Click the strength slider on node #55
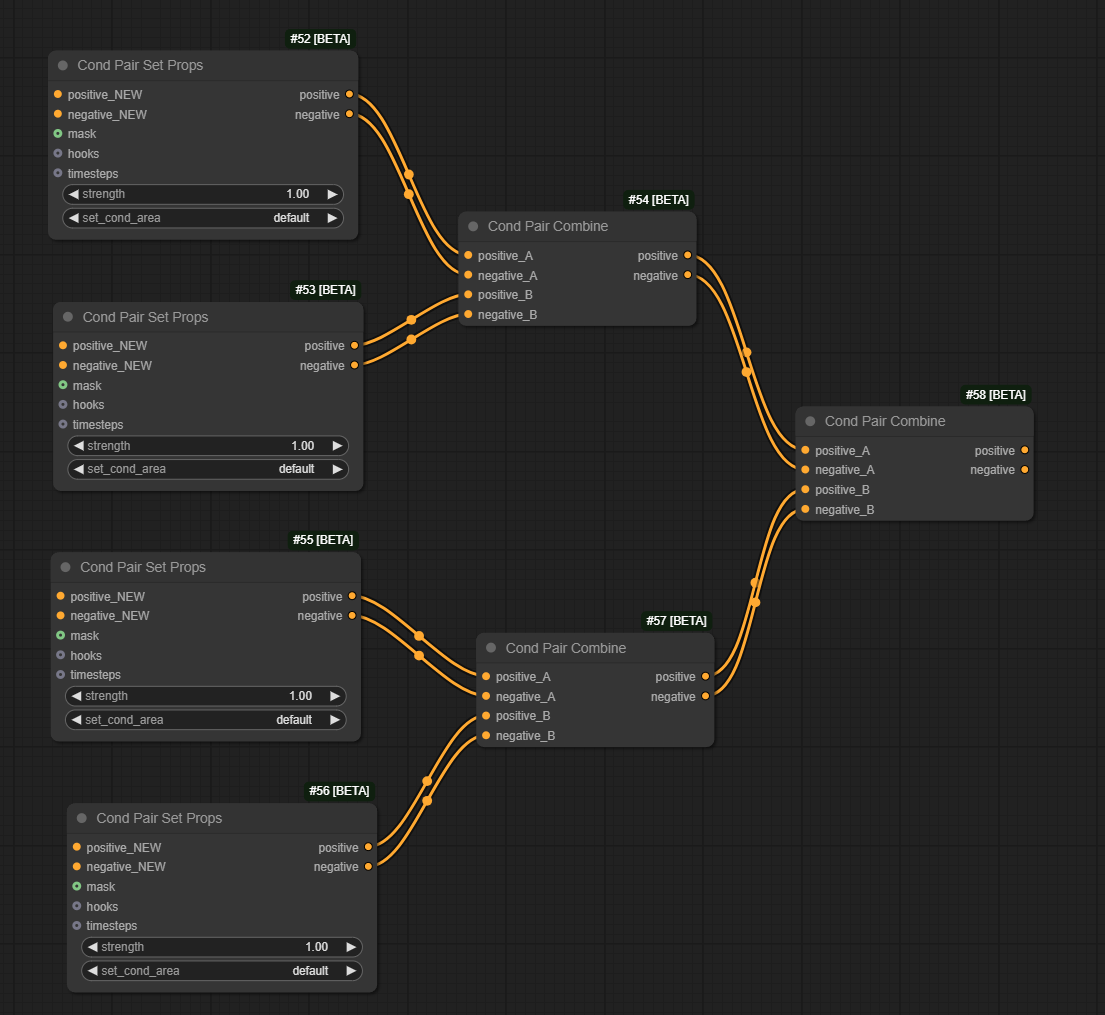 (x=206, y=695)
